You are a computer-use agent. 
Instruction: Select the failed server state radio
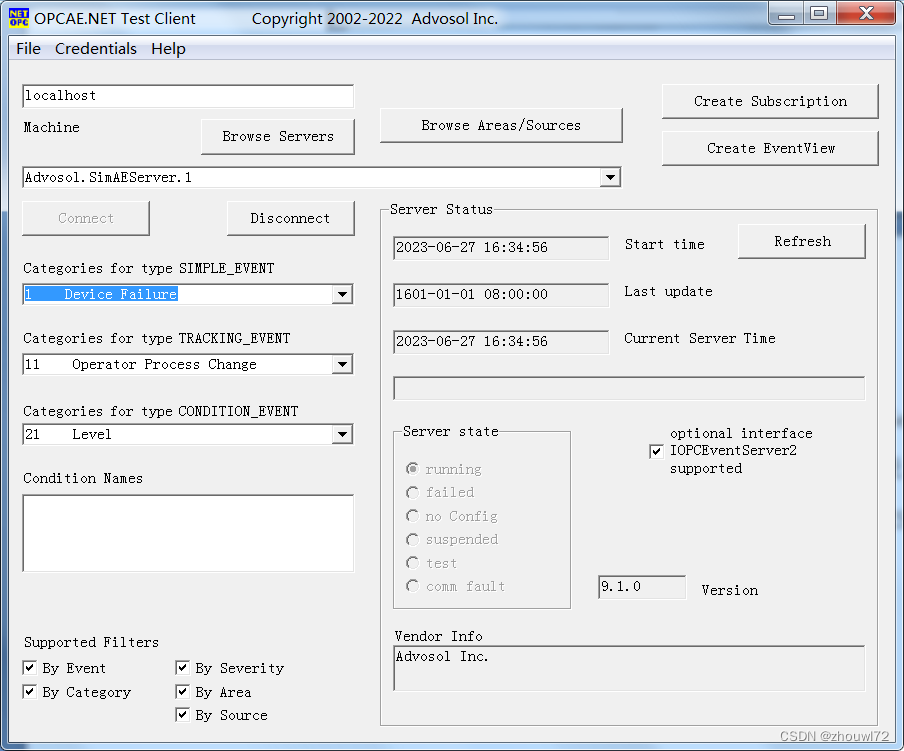[412, 493]
